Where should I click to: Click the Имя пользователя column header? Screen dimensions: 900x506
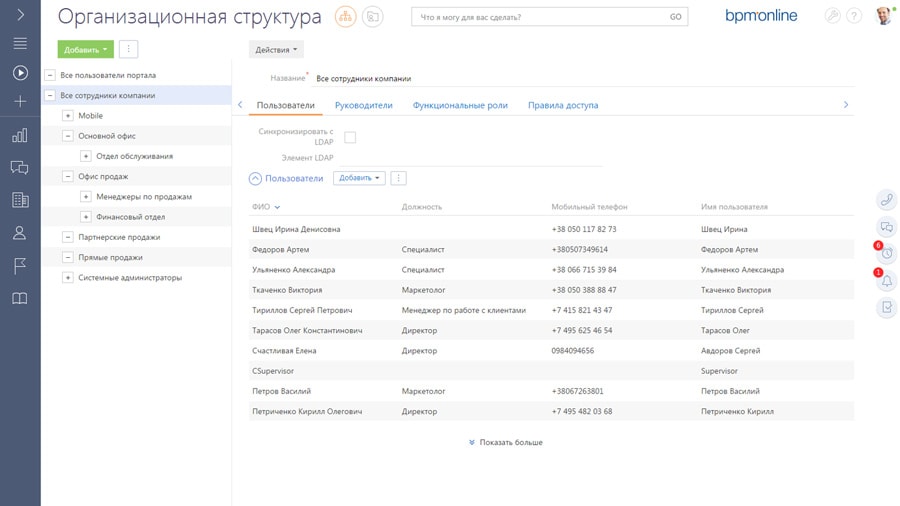point(734,207)
